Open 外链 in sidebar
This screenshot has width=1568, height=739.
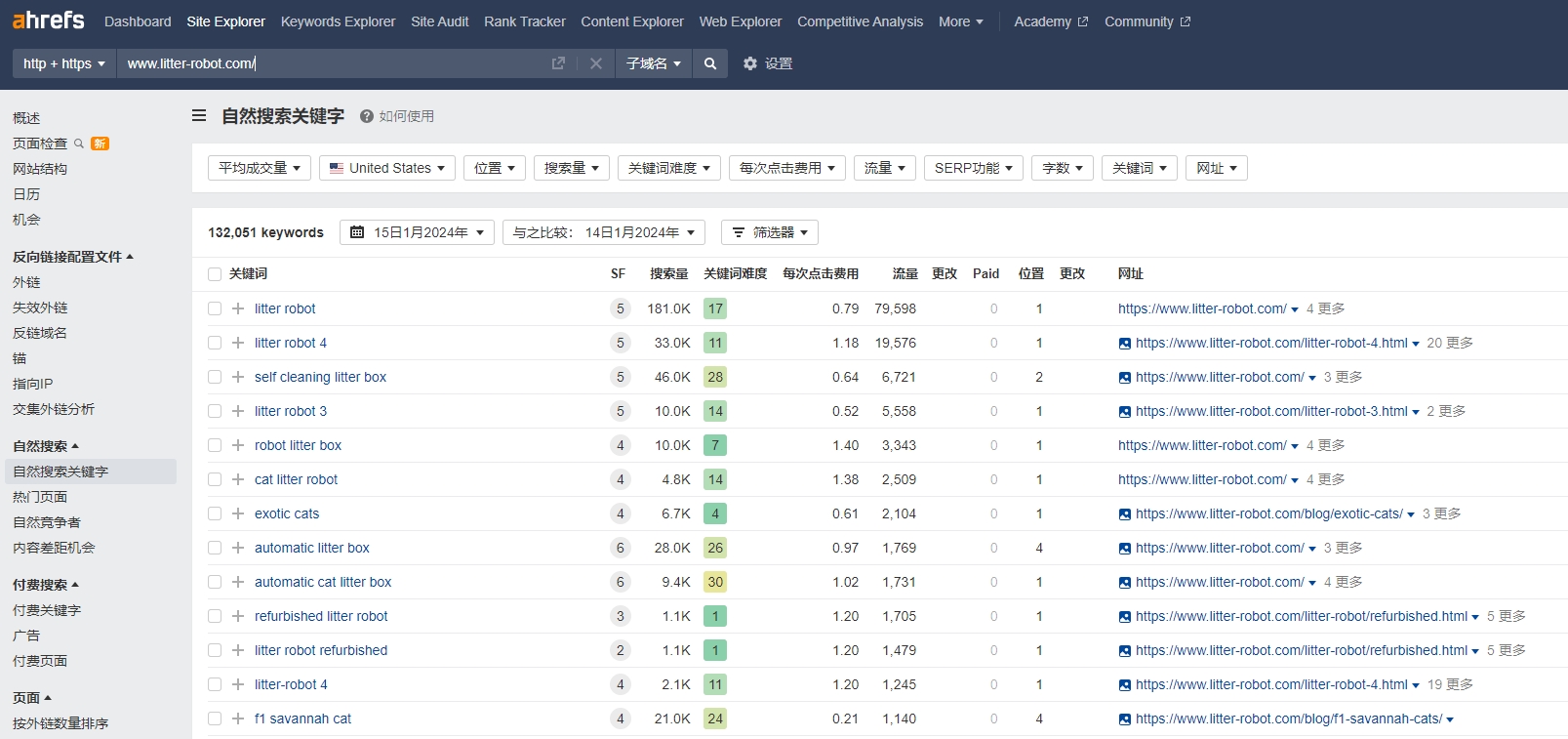click(26, 282)
